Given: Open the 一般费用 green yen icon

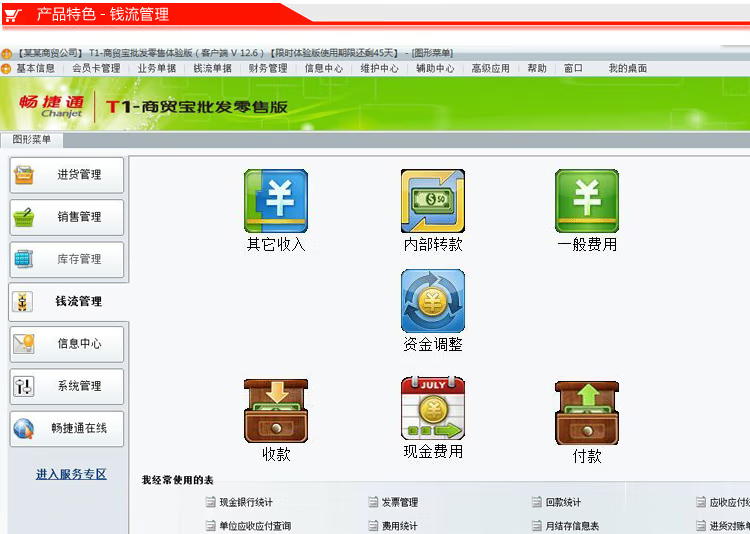Looking at the screenshot, I should click(587, 201).
